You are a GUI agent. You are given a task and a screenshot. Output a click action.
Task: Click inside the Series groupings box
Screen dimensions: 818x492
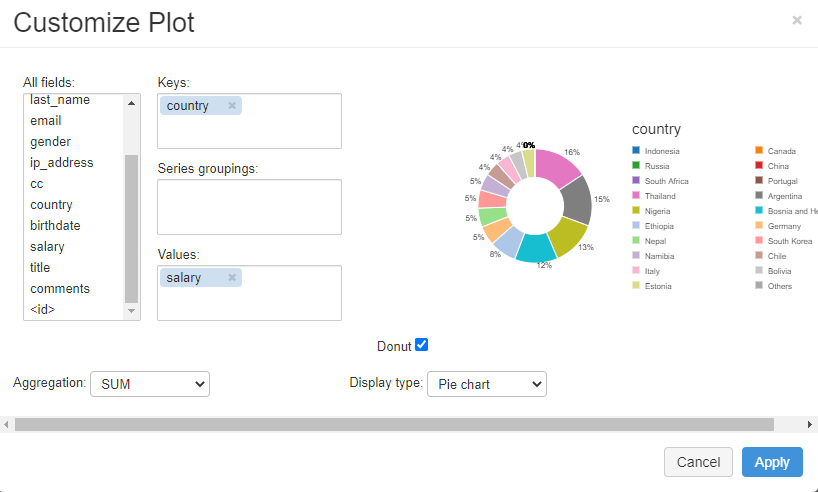point(249,207)
